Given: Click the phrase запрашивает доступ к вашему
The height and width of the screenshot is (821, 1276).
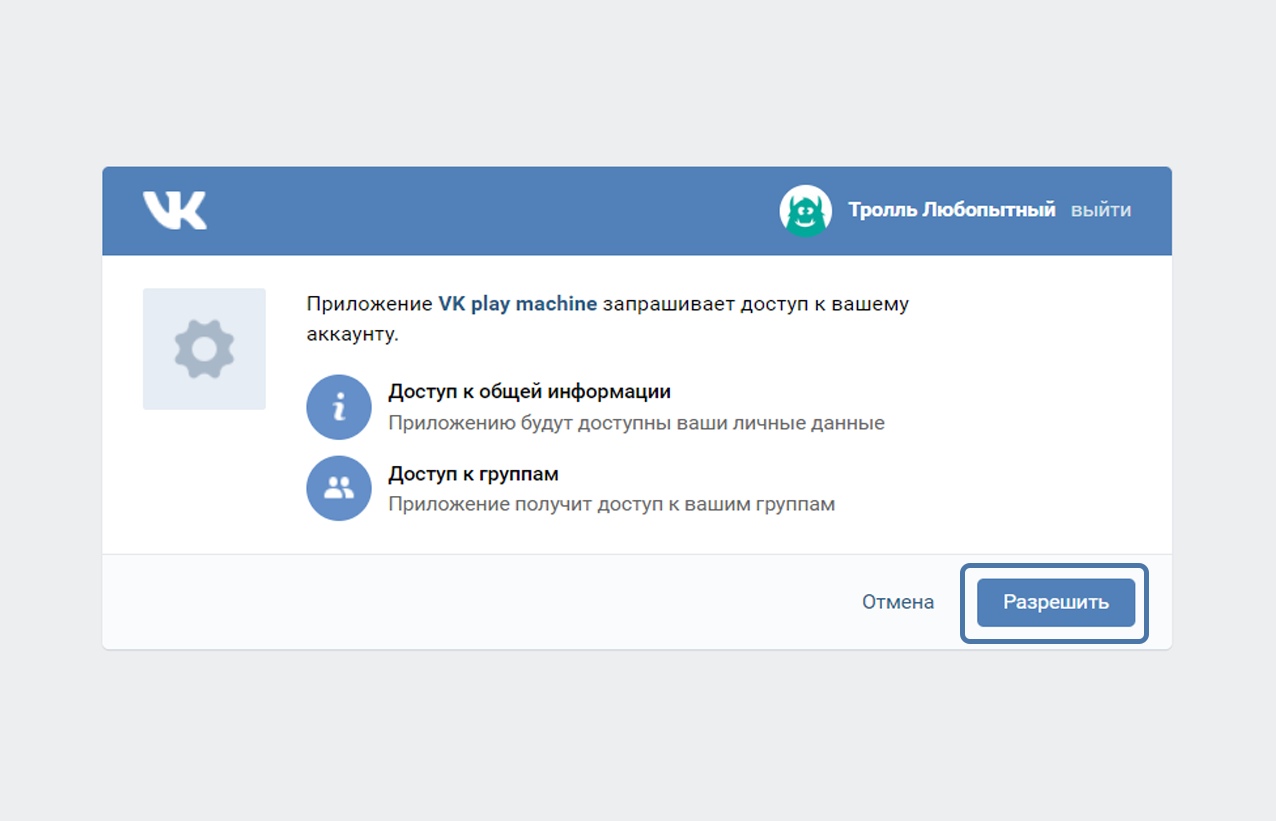Looking at the screenshot, I should (756, 304).
